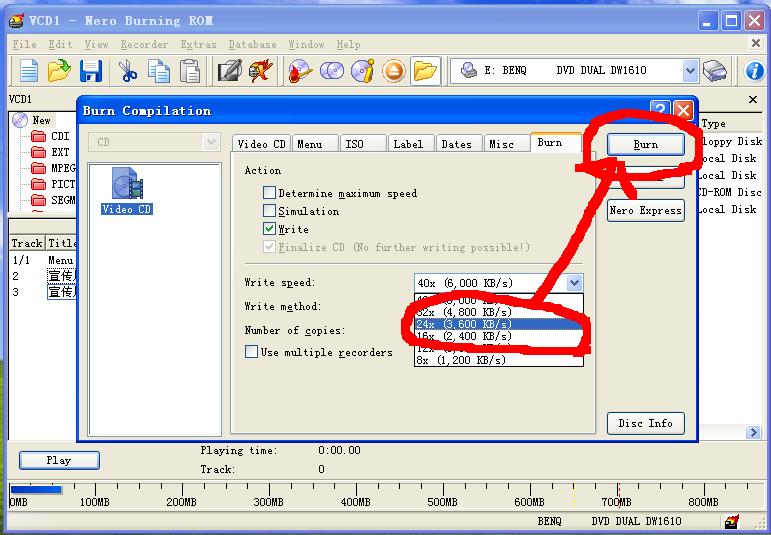Screen dimensions: 771x535
Task: Click the Cut scissors icon
Action: [x=128, y=71]
